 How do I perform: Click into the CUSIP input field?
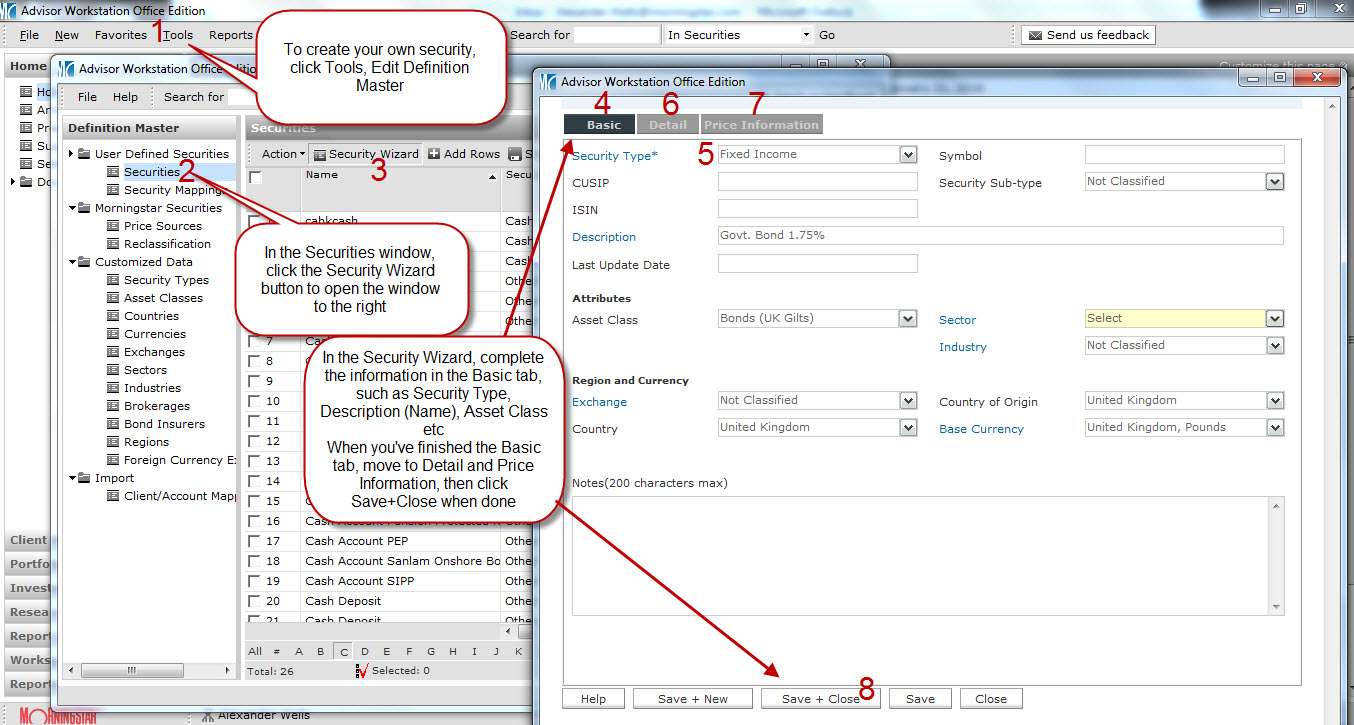tap(817, 182)
